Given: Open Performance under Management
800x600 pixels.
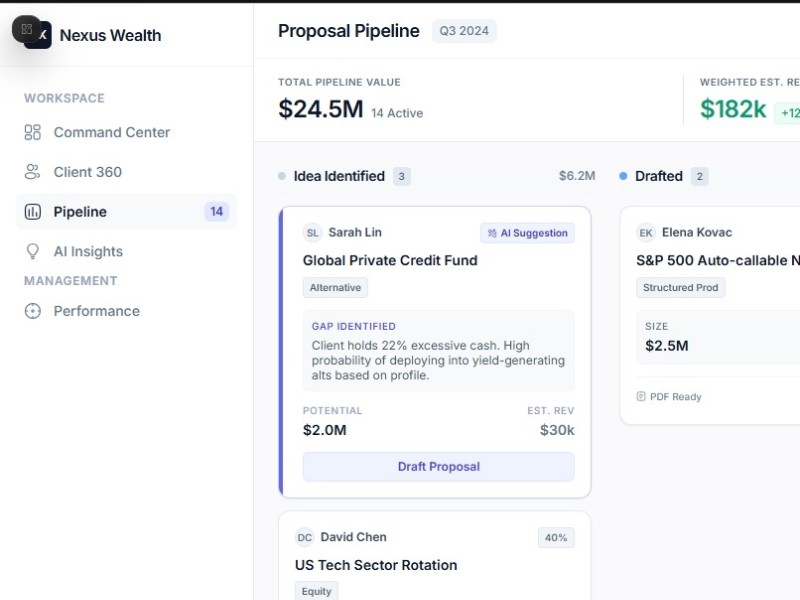Looking at the screenshot, I should 96,311.
